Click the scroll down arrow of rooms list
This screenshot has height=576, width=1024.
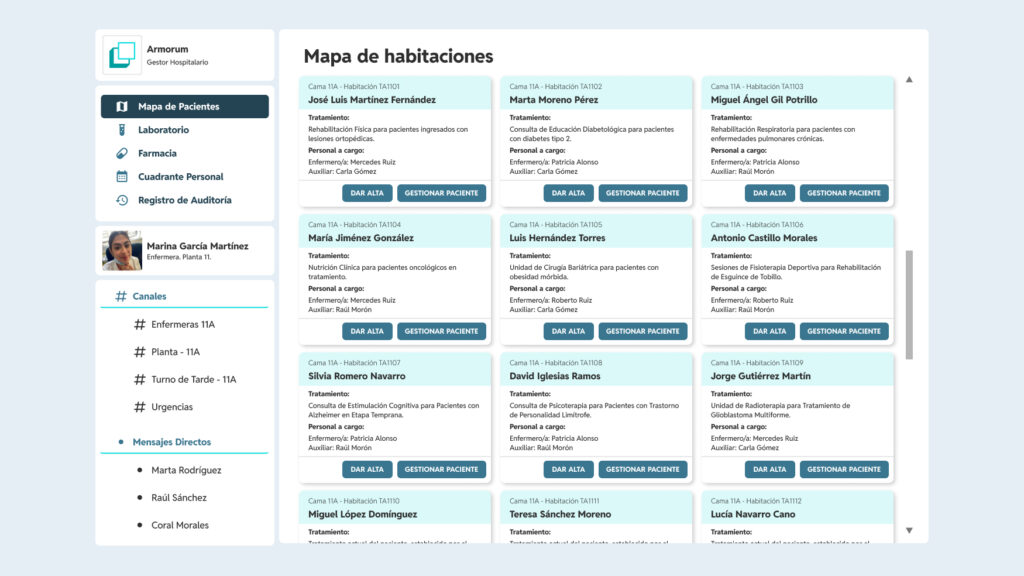(909, 530)
